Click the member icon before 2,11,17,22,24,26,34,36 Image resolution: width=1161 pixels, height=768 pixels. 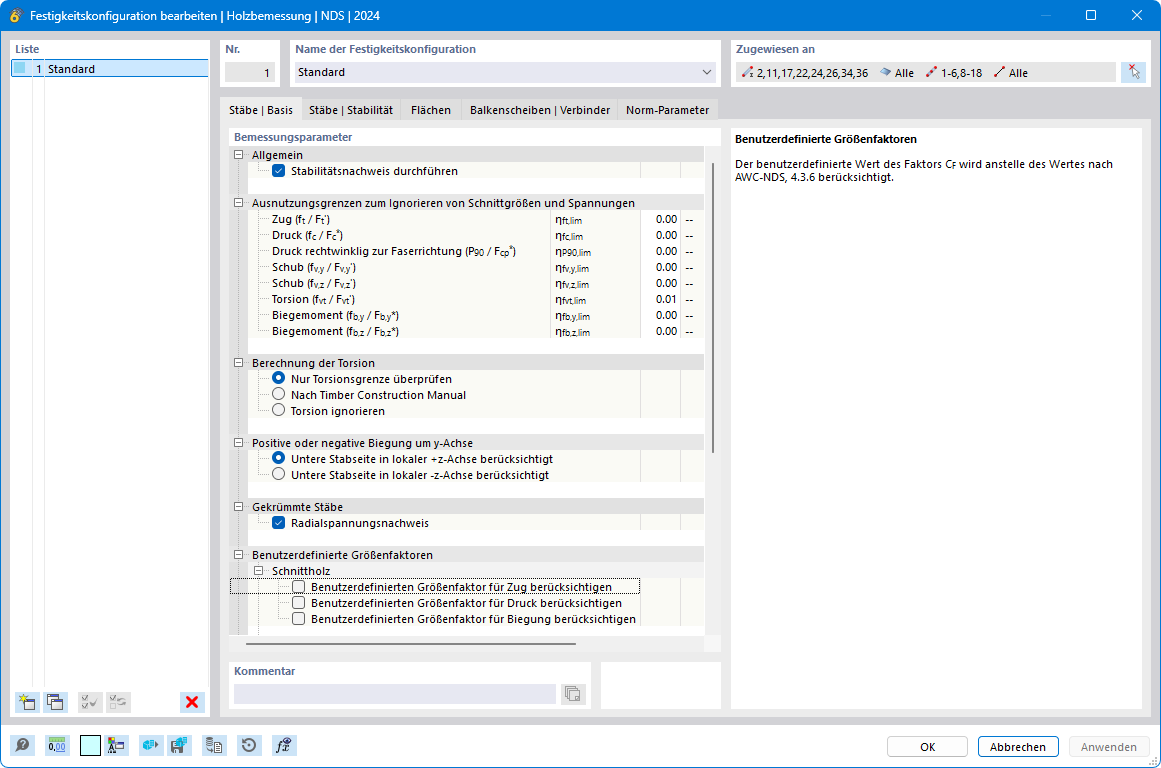747,73
